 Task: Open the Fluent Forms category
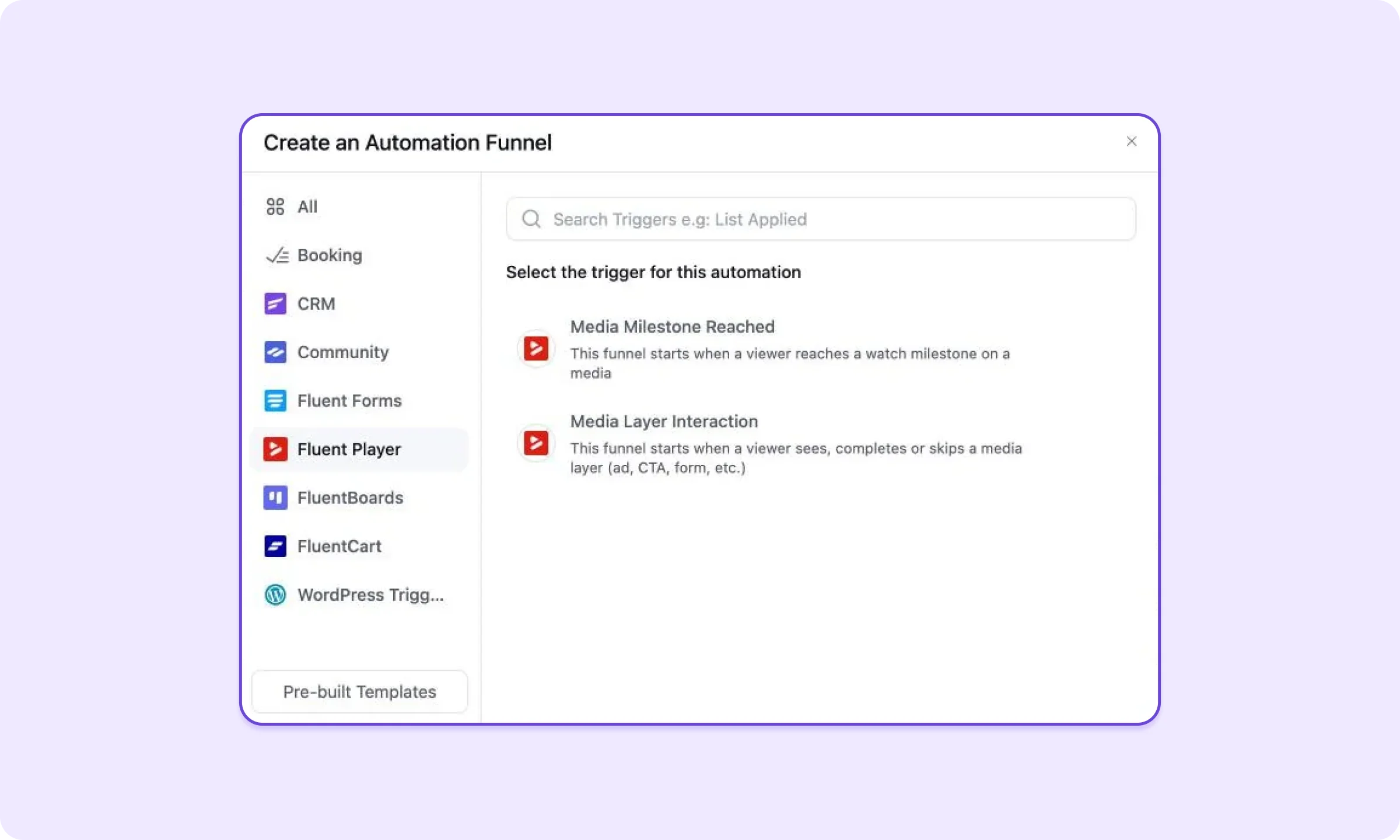[359, 400]
